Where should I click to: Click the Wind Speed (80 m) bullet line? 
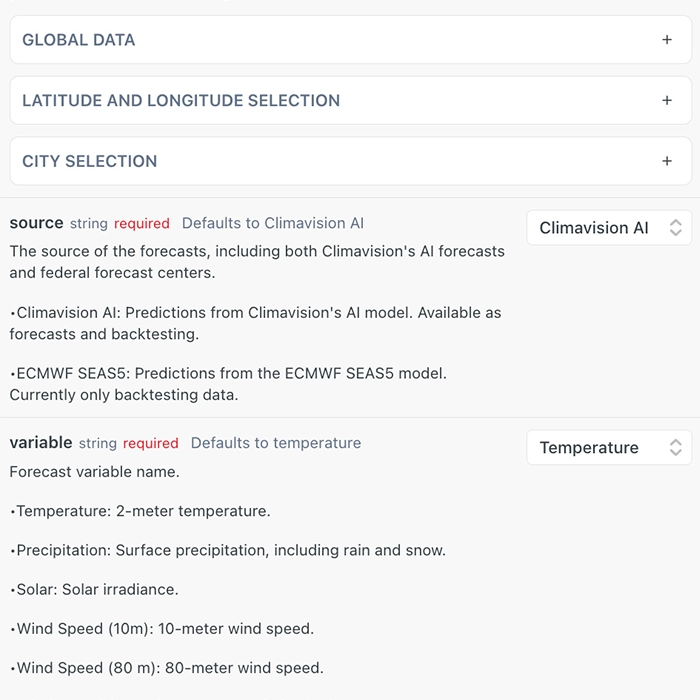click(x=168, y=668)
